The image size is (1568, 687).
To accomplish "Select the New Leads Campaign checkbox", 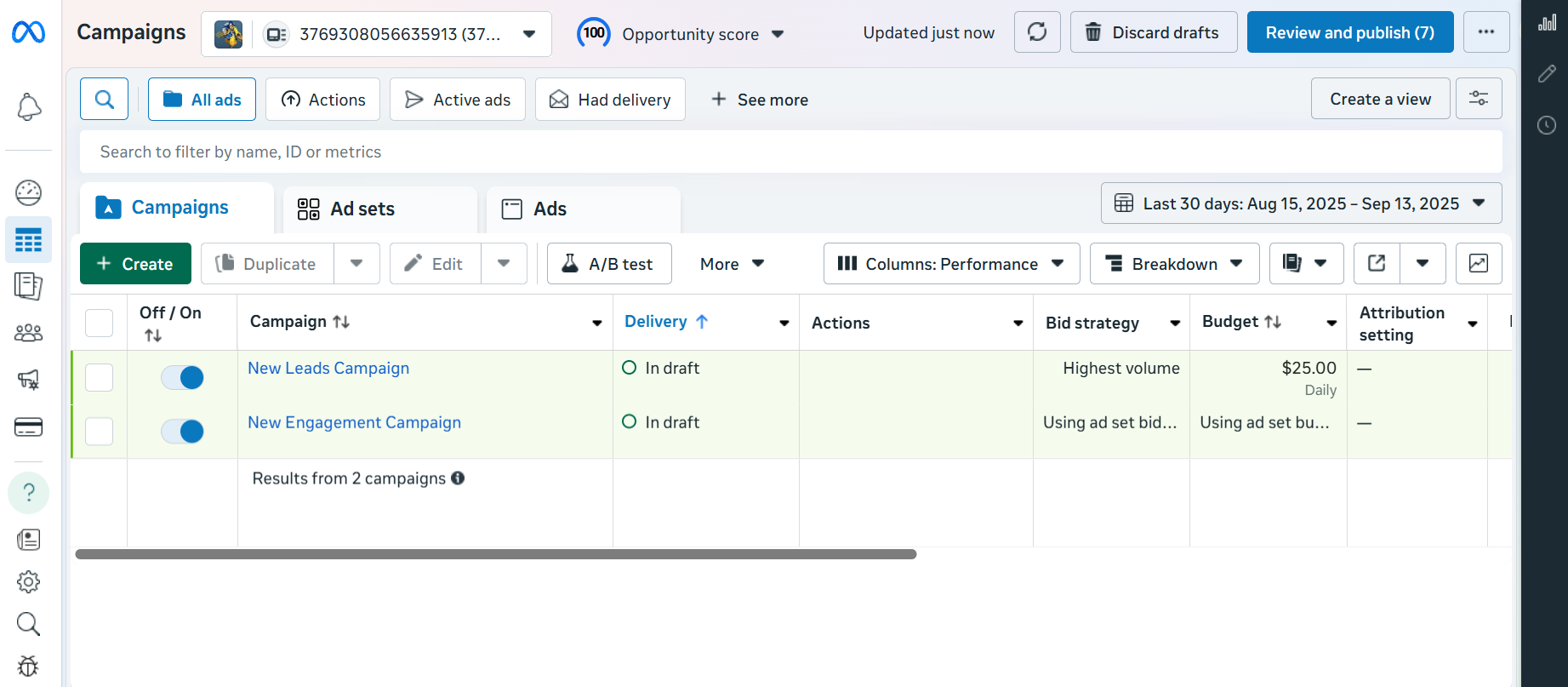I will point(100,377).
